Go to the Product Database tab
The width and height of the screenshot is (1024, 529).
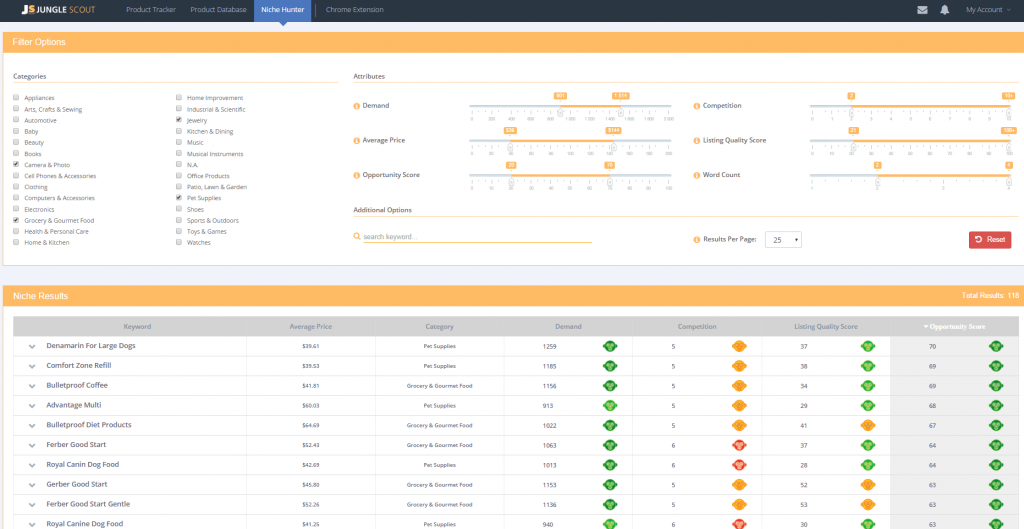pyautogui.click(x=218, y=10)
